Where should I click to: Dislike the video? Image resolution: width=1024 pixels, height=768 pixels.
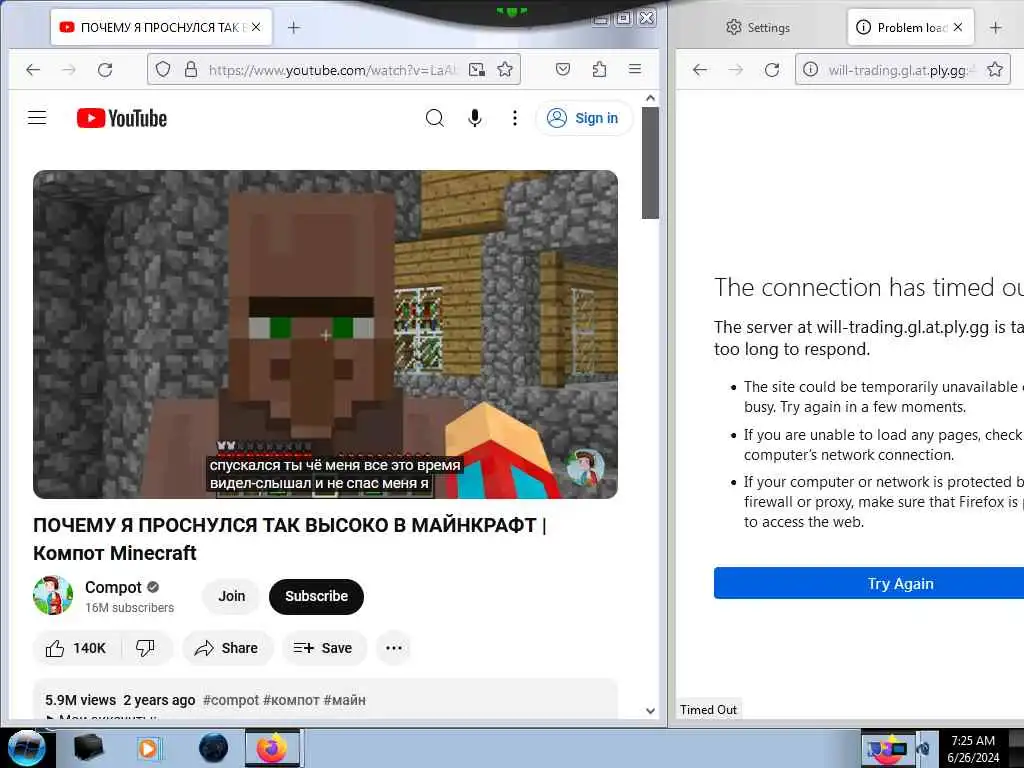145,648
